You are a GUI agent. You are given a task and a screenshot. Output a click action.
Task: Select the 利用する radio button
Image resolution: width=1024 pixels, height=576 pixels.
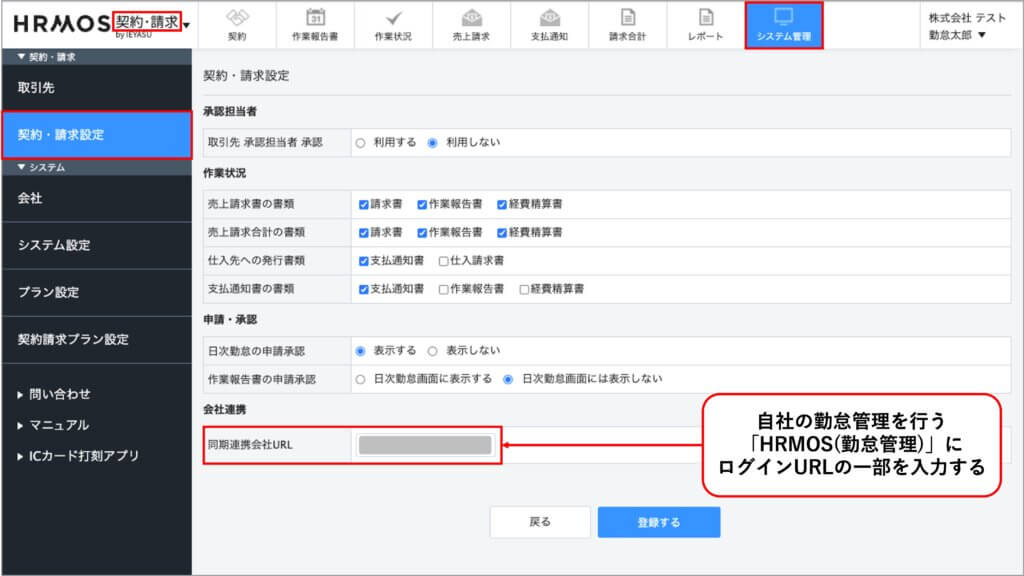(x=361, y=143)
